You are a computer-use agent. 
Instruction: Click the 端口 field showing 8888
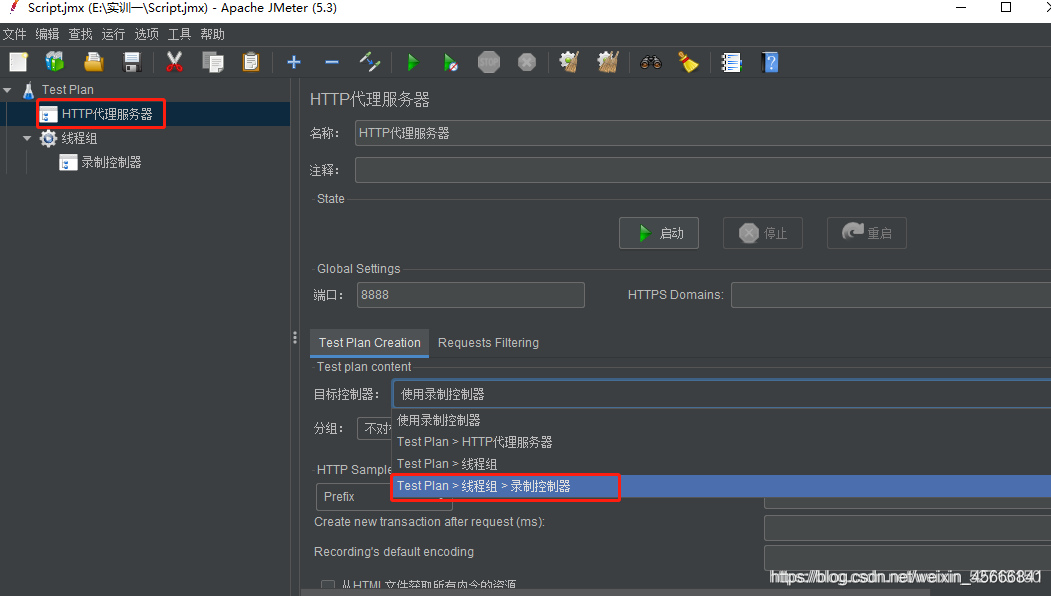(471, 295)
